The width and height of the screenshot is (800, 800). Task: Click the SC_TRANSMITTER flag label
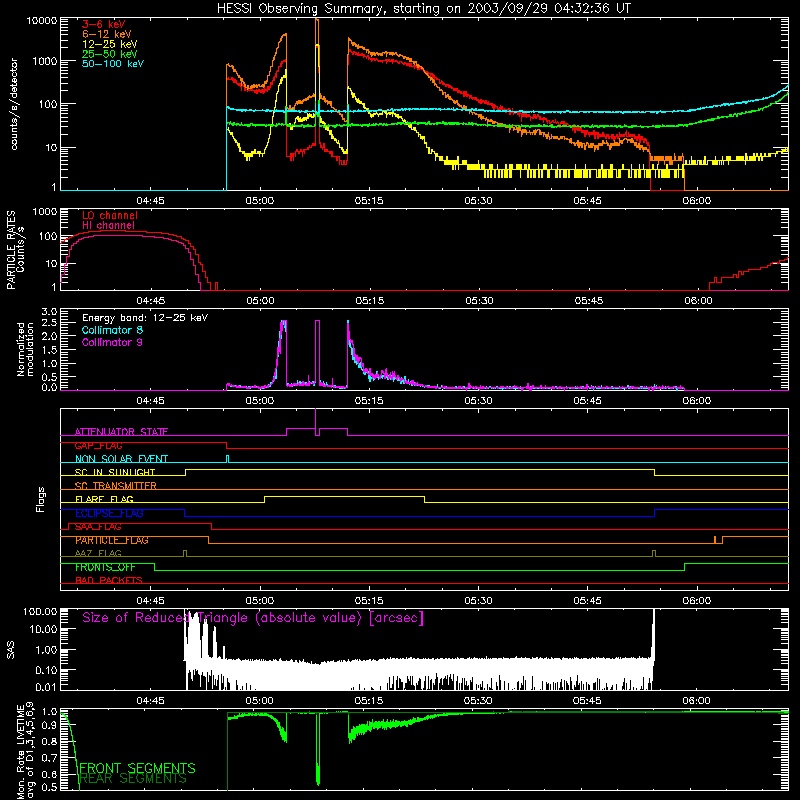pyautogui.click(x=115, y=486)
